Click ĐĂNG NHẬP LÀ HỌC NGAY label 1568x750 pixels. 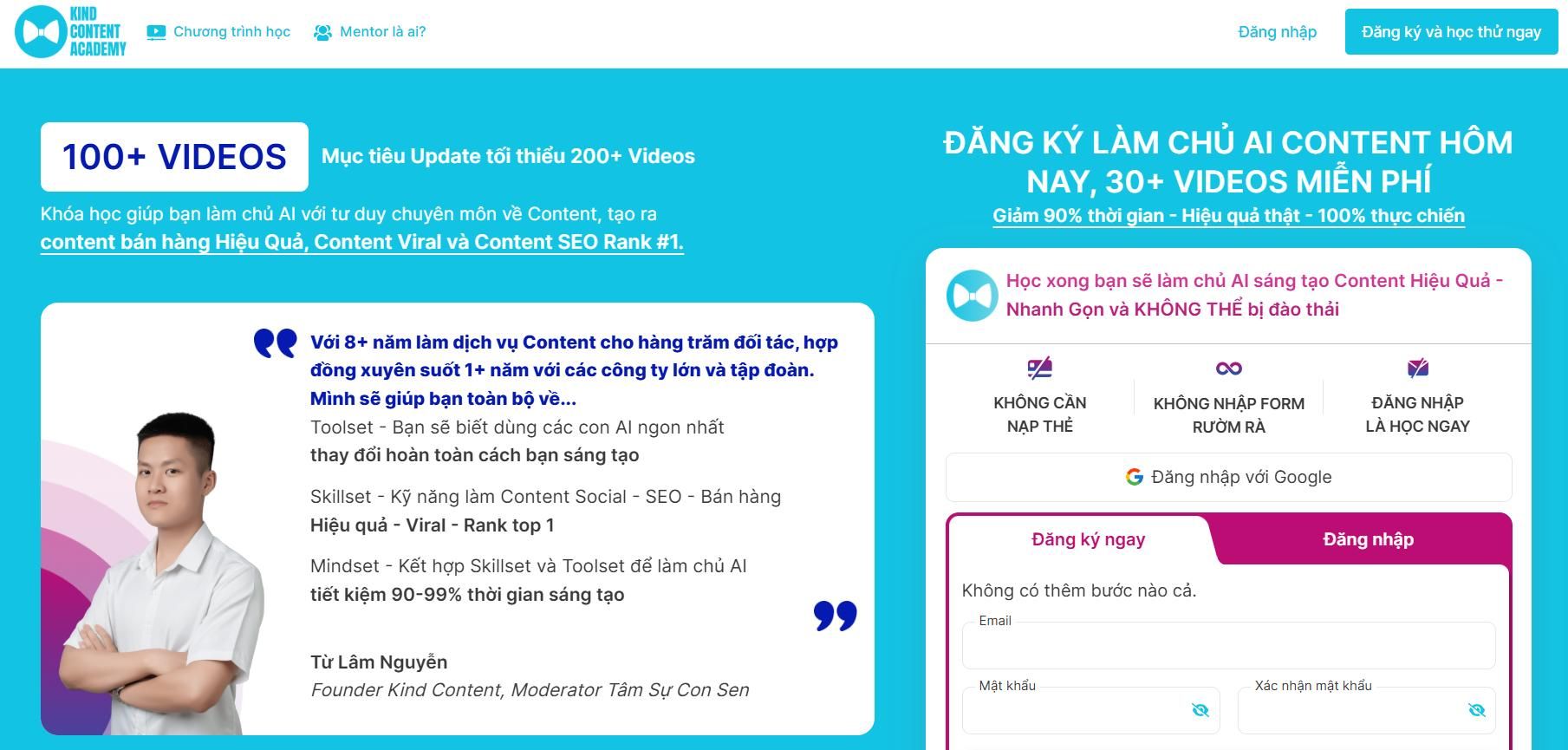1417,414
